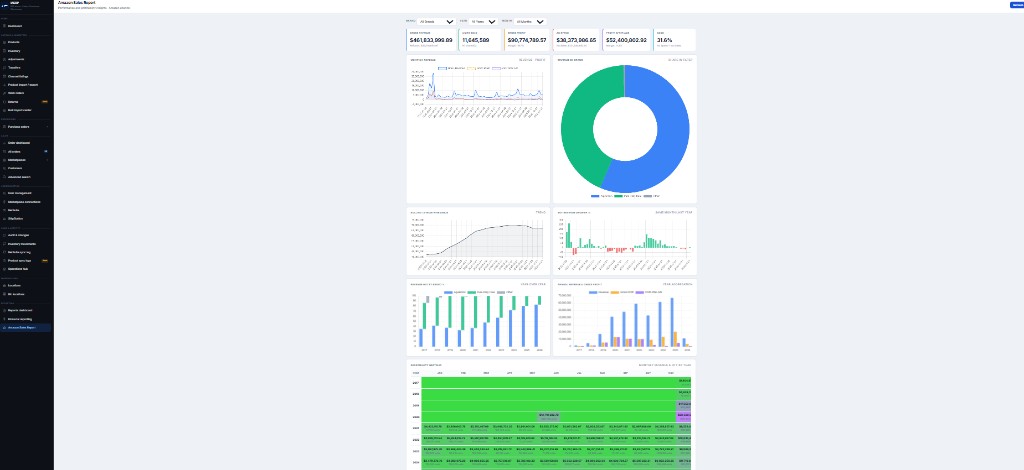The width and height of the screenshot is (1024, 470).
Task: Click the Dashboard icon in the sidebar
Action: [x=4, y=25]
